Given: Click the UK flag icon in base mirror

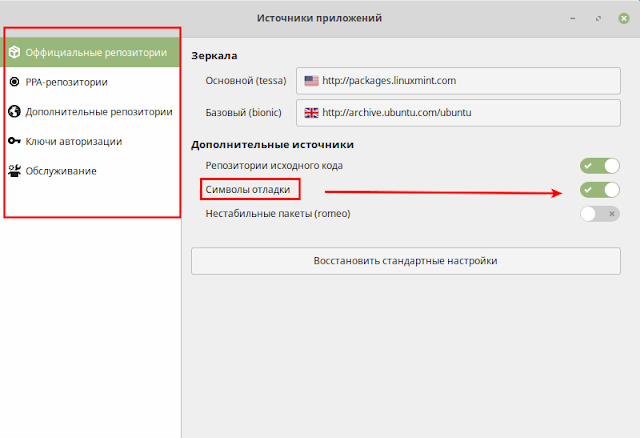Looking at the screenshot, I should [x=311, y=113].
